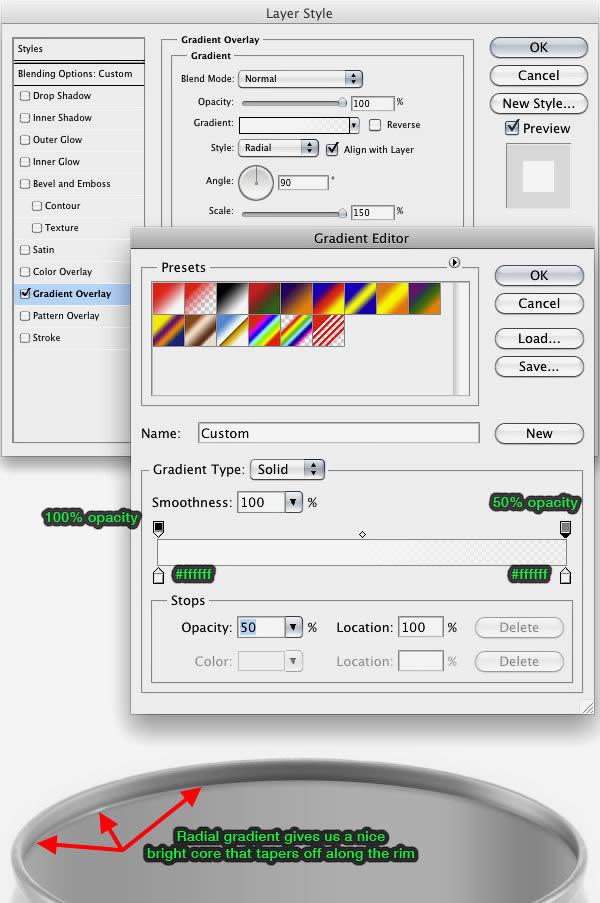Select the right white color stop
The width and height of the screenshot is (600, 903).
(x=565, y=575)
